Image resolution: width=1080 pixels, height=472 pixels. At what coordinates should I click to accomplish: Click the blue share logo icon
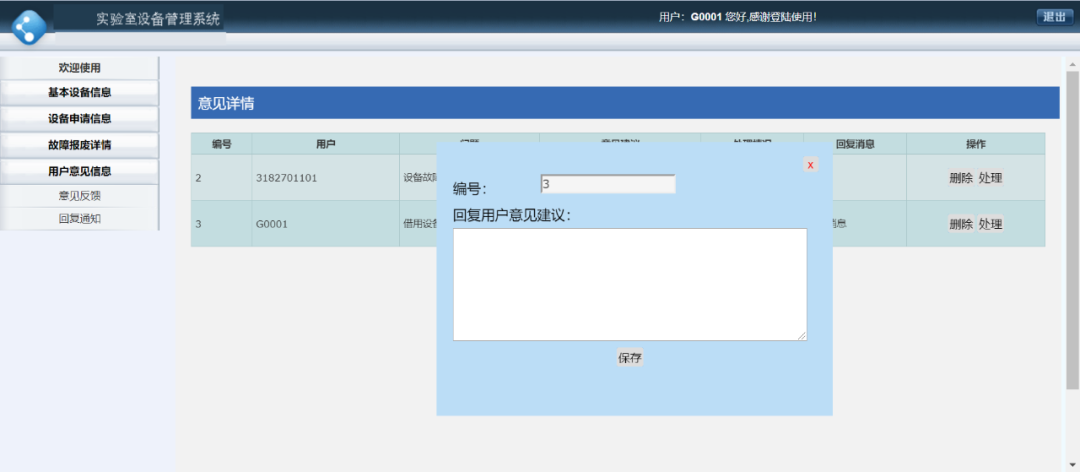click(x=29, y=27)
